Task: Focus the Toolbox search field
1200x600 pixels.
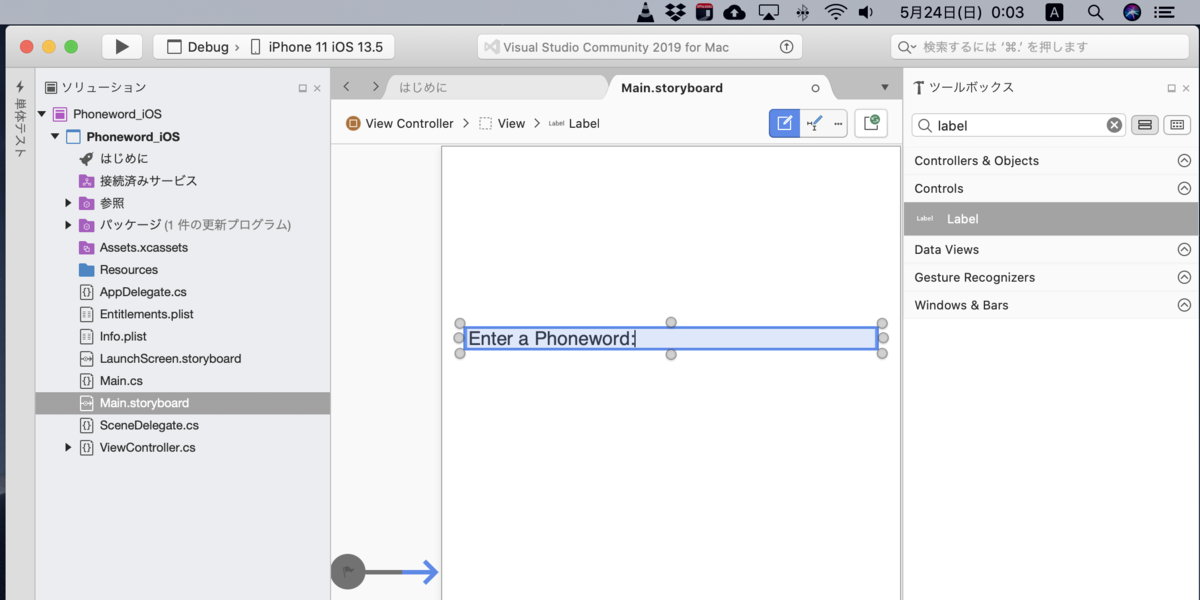Action: click(x=1018, y=125)
